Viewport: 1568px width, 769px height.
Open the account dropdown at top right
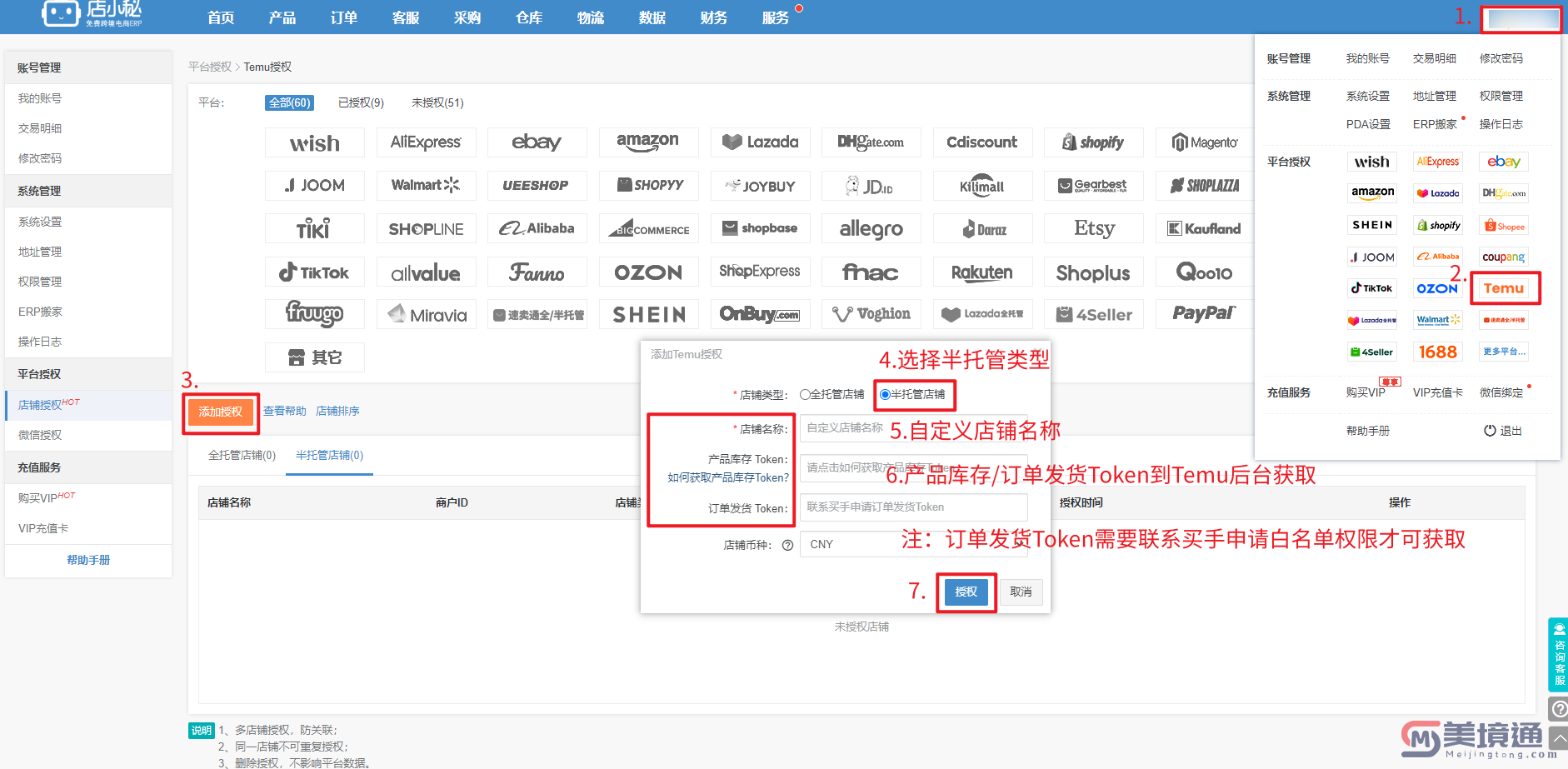pos(1521,19)
